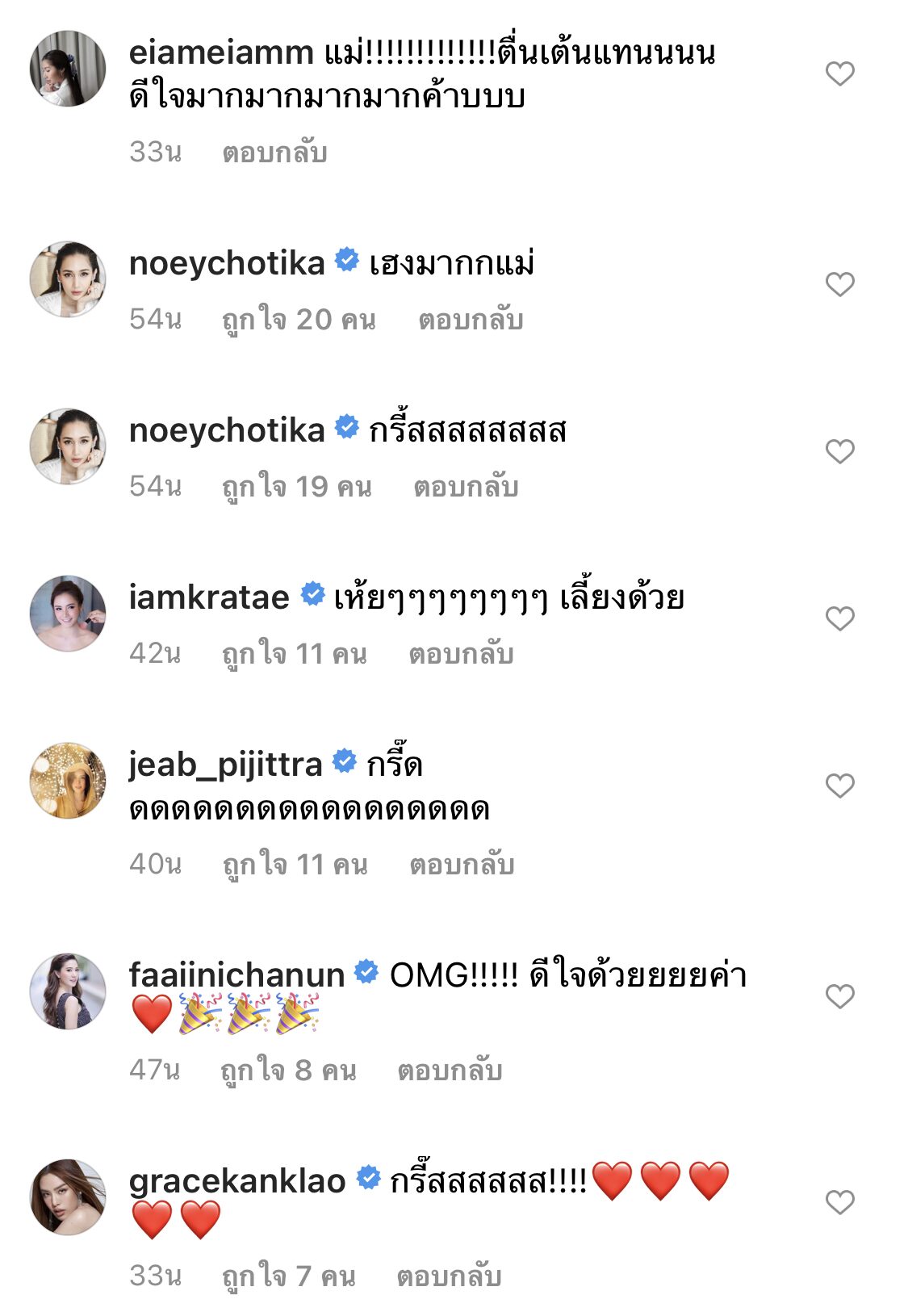This screenshot has width=908, height=1316.
Task: View the 20 likes on noeychotika's comment
Action: point(299,320)
